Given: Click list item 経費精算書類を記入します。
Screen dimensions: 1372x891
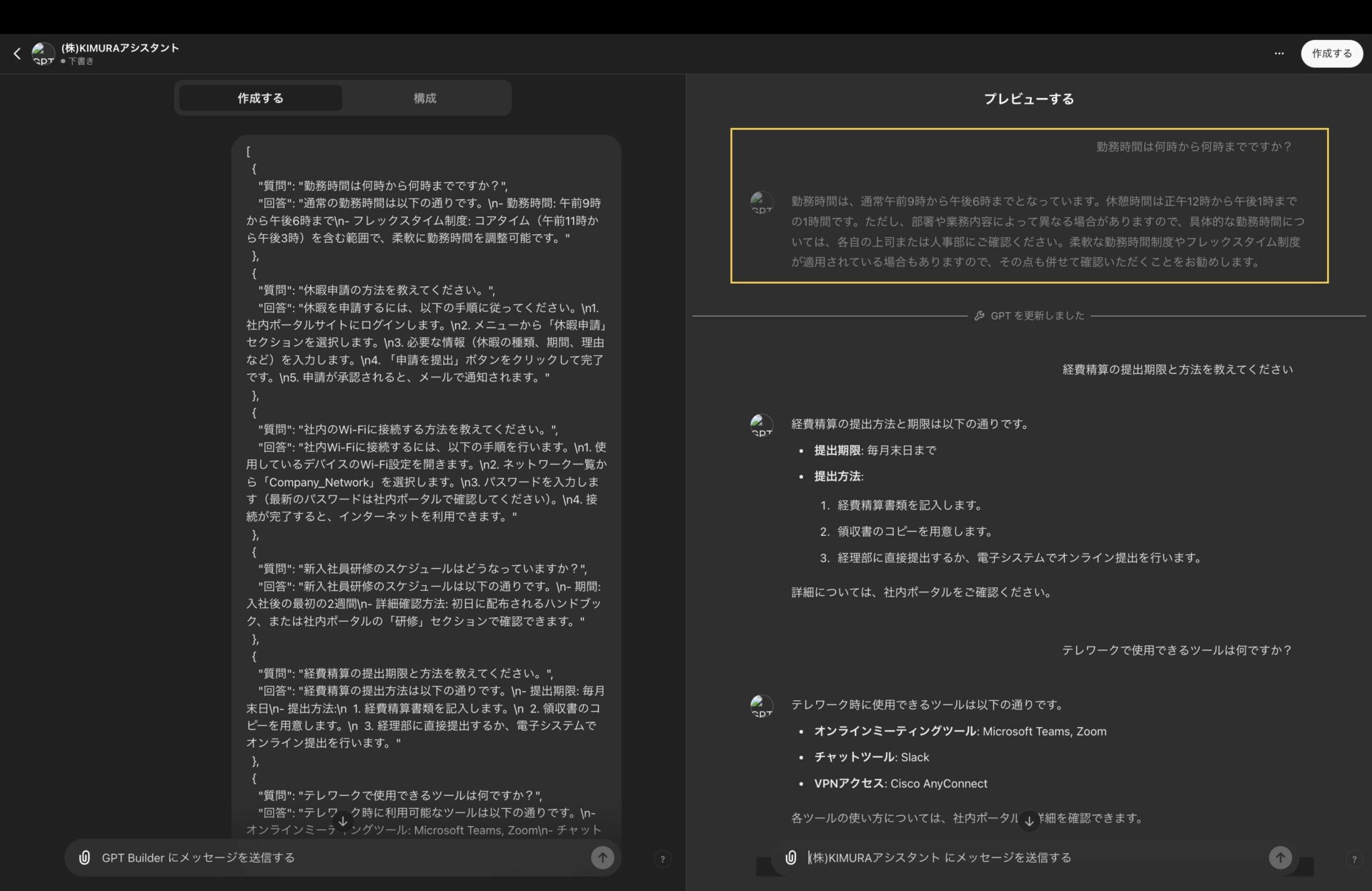Looking at the screenshot, I should (911, 505).
